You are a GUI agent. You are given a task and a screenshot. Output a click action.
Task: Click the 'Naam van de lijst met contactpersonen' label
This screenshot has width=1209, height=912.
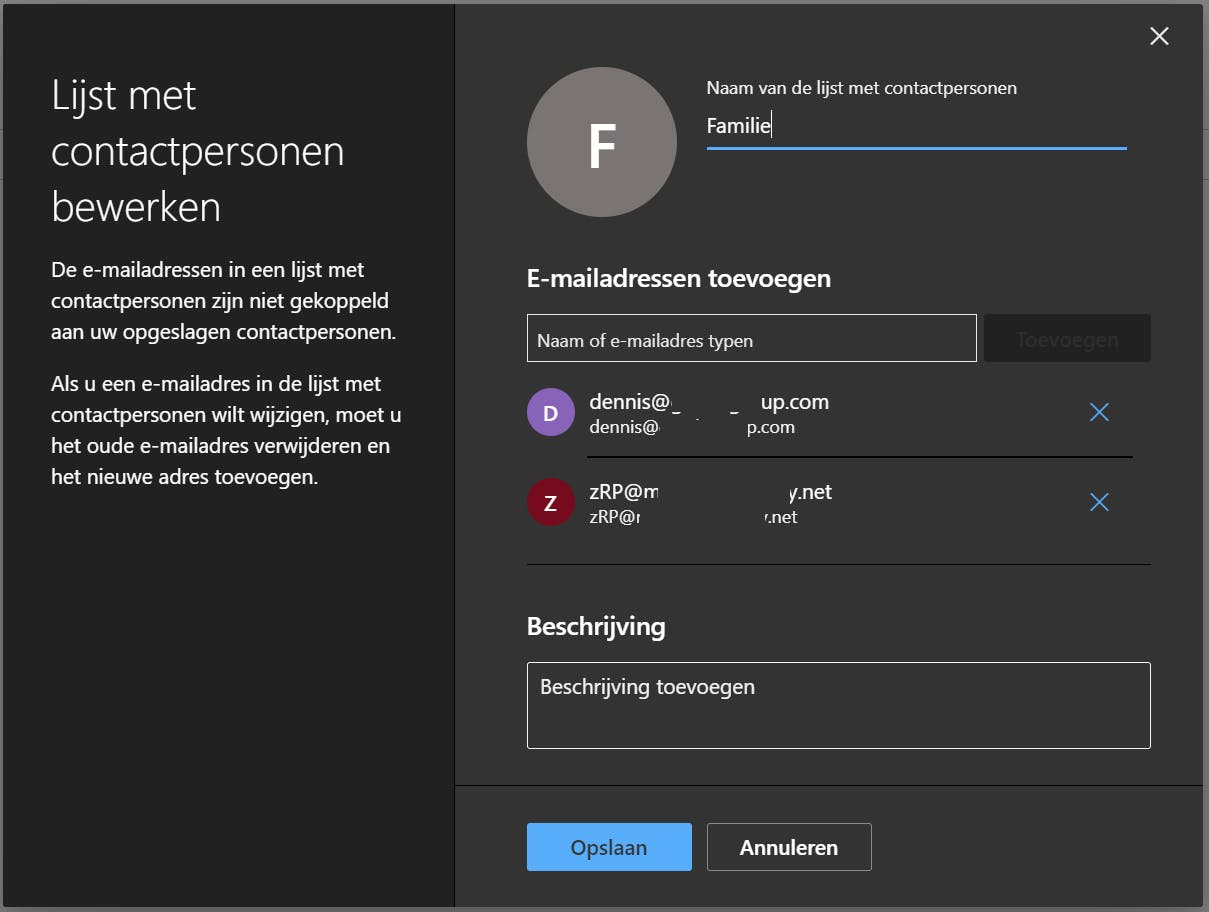[x=861, y=88]
